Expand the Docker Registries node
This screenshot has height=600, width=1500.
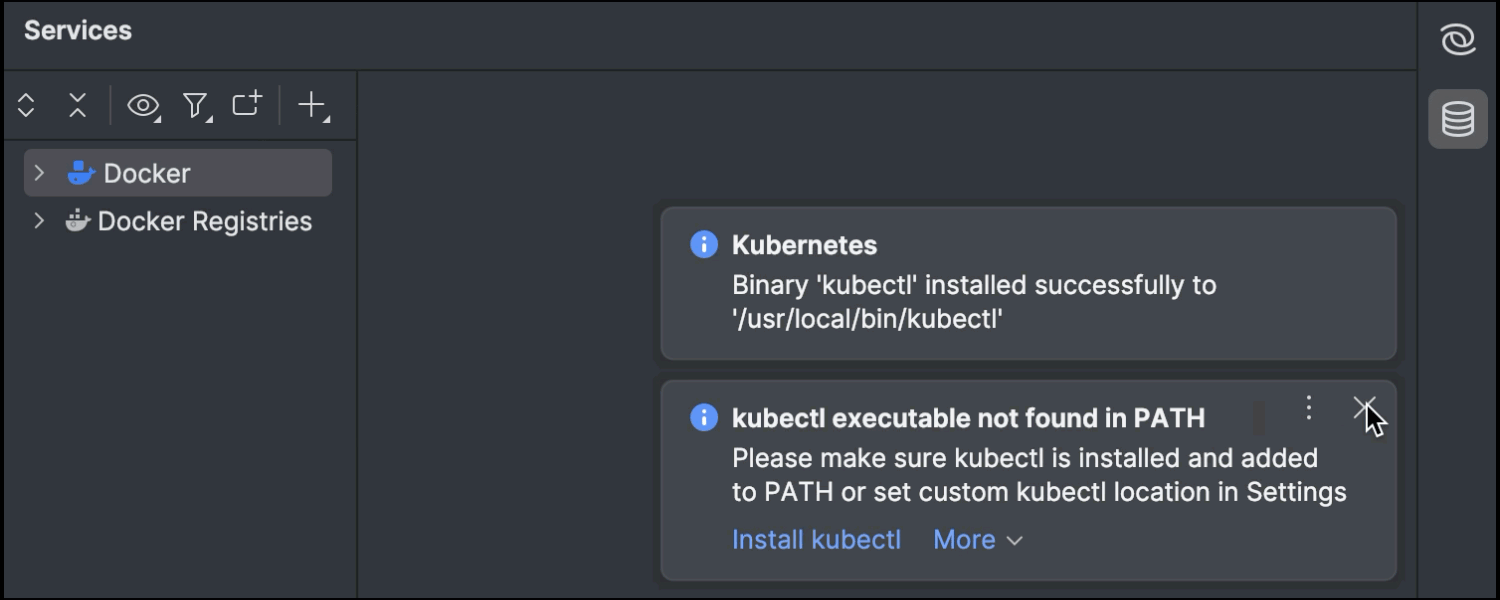click(x=39, y=221)
